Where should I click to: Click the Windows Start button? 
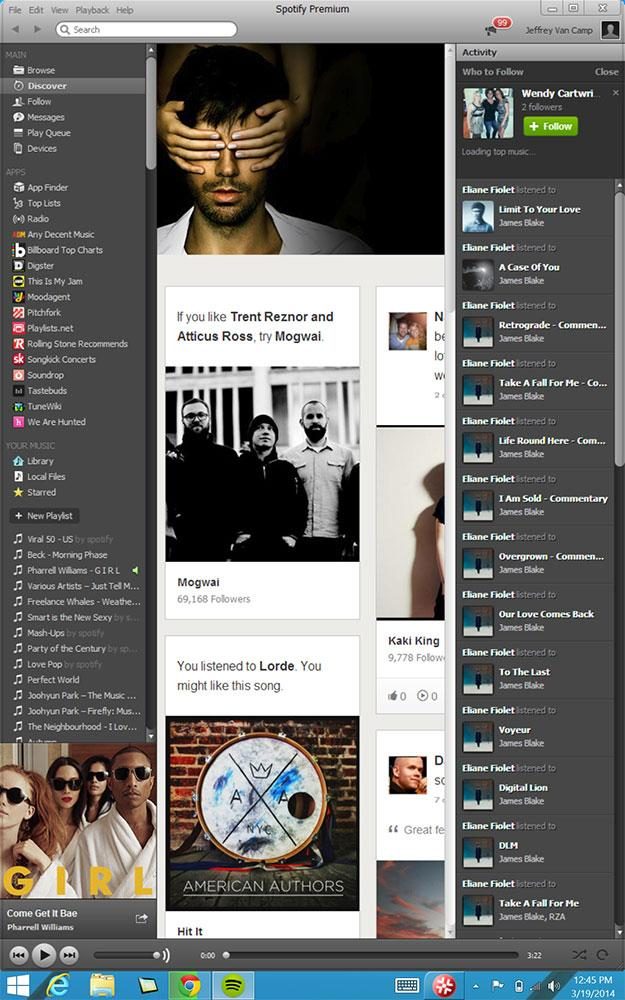pos(17,985)
